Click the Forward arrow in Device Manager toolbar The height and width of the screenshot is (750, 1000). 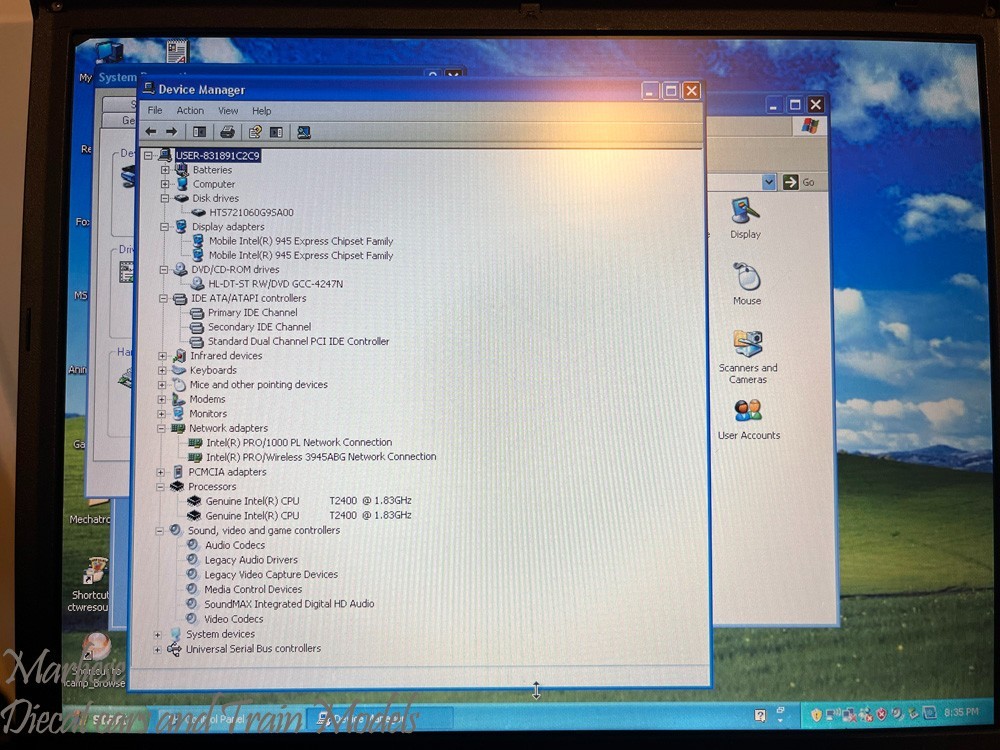pyautogui.click(x=172, y=131)
